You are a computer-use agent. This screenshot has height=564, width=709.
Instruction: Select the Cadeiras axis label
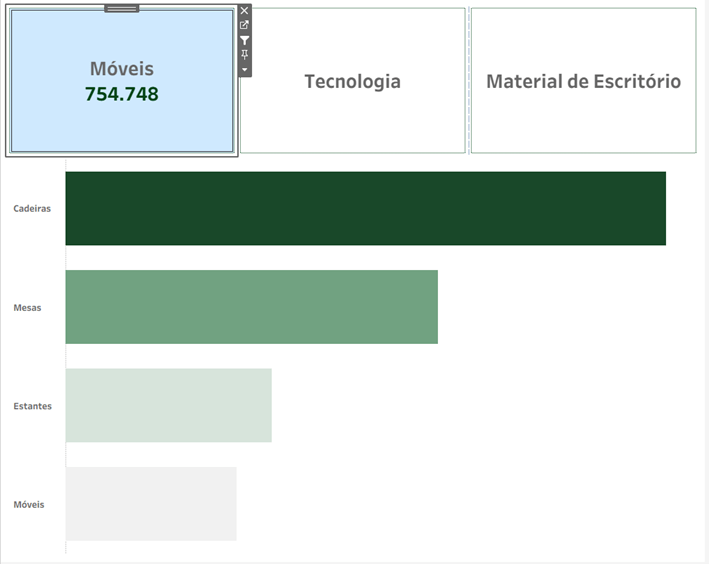coord(32,209)
